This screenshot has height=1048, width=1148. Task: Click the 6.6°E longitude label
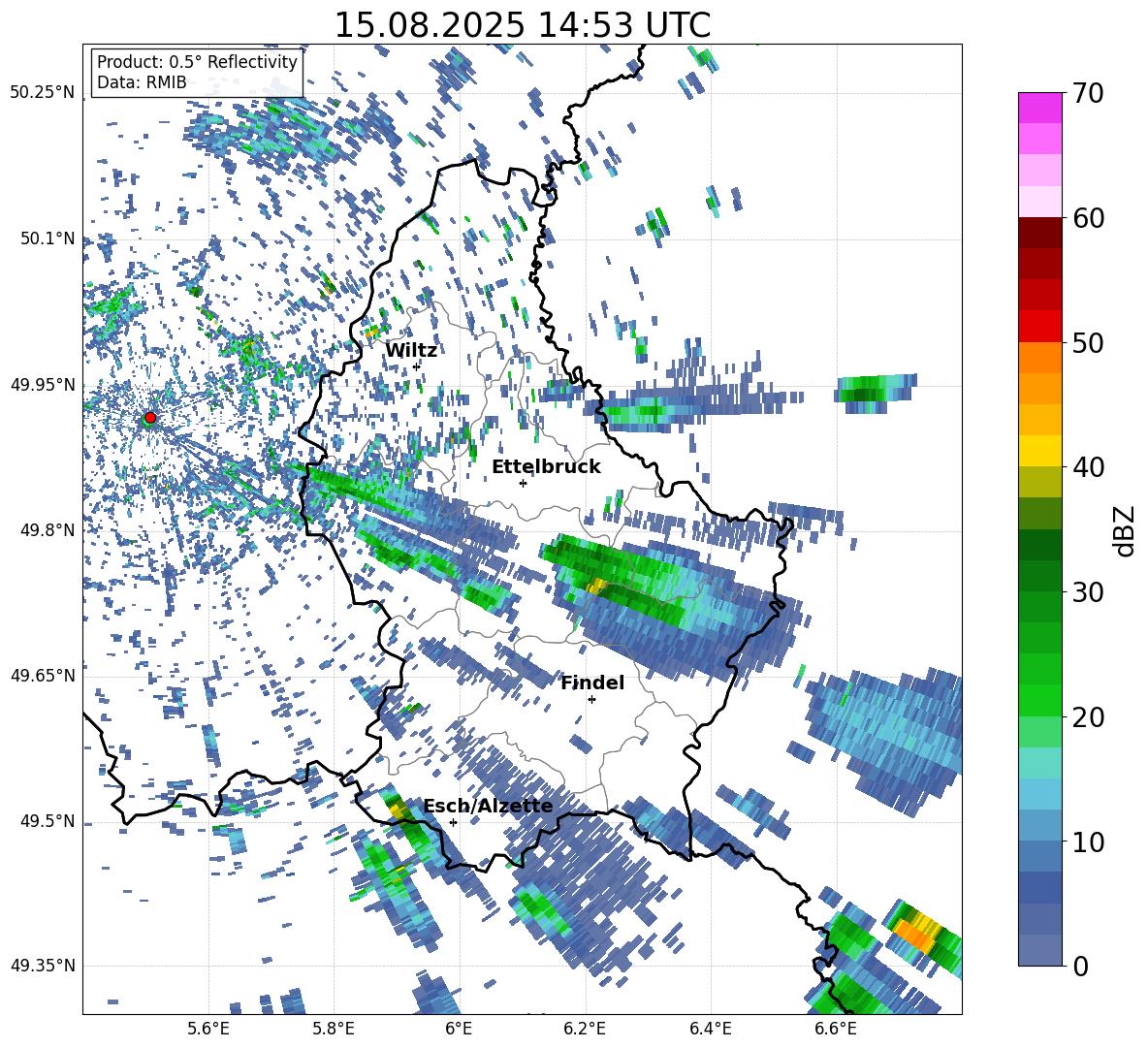[836, 1029]
